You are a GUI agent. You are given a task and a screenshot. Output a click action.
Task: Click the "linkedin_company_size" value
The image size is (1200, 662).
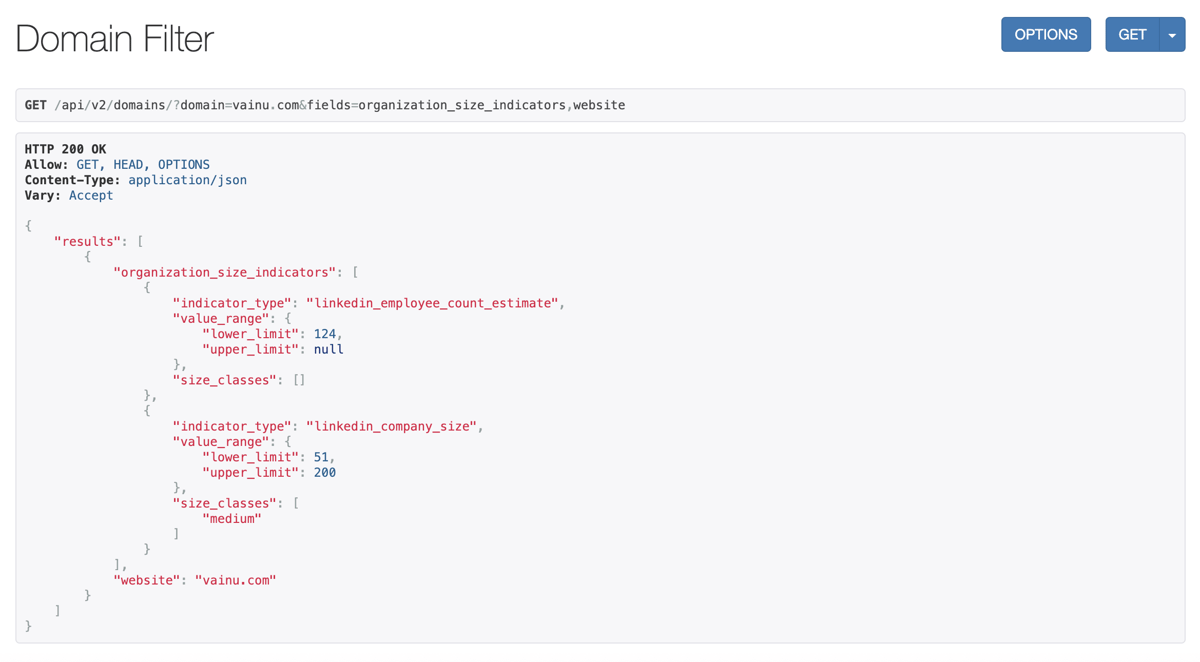(391, 426)
